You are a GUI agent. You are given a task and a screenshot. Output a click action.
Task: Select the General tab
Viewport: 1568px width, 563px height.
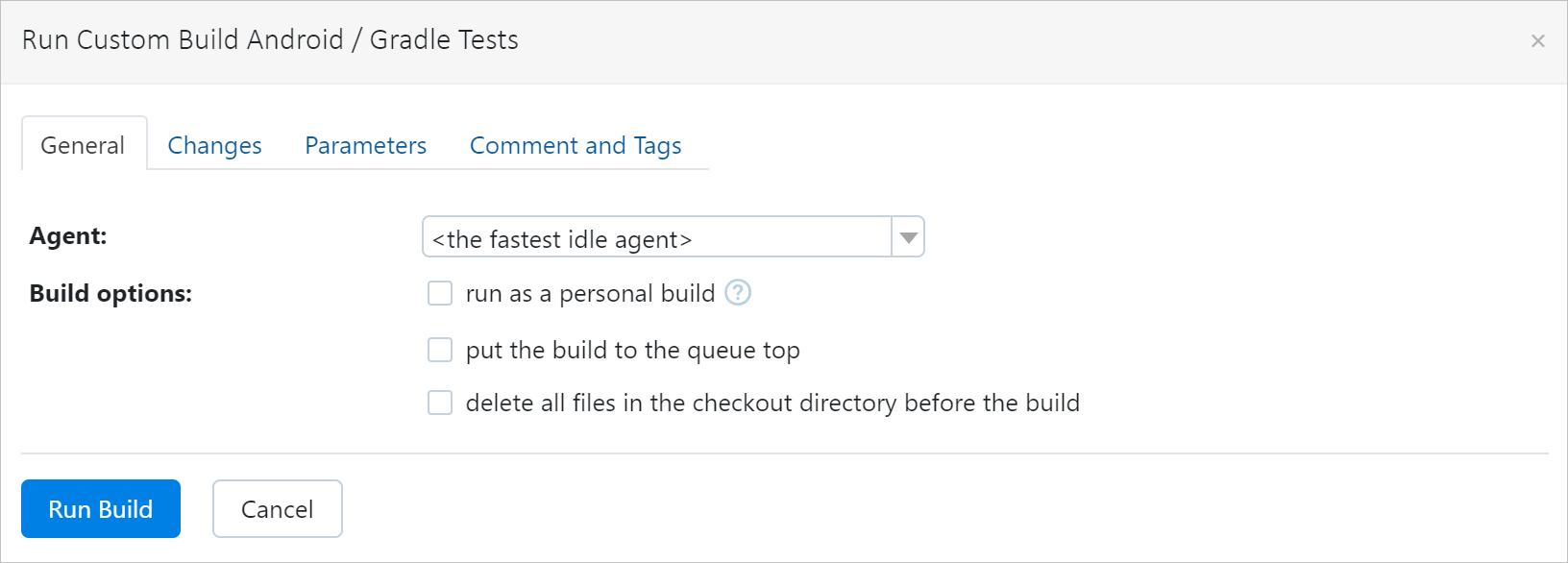coord(83,145)
